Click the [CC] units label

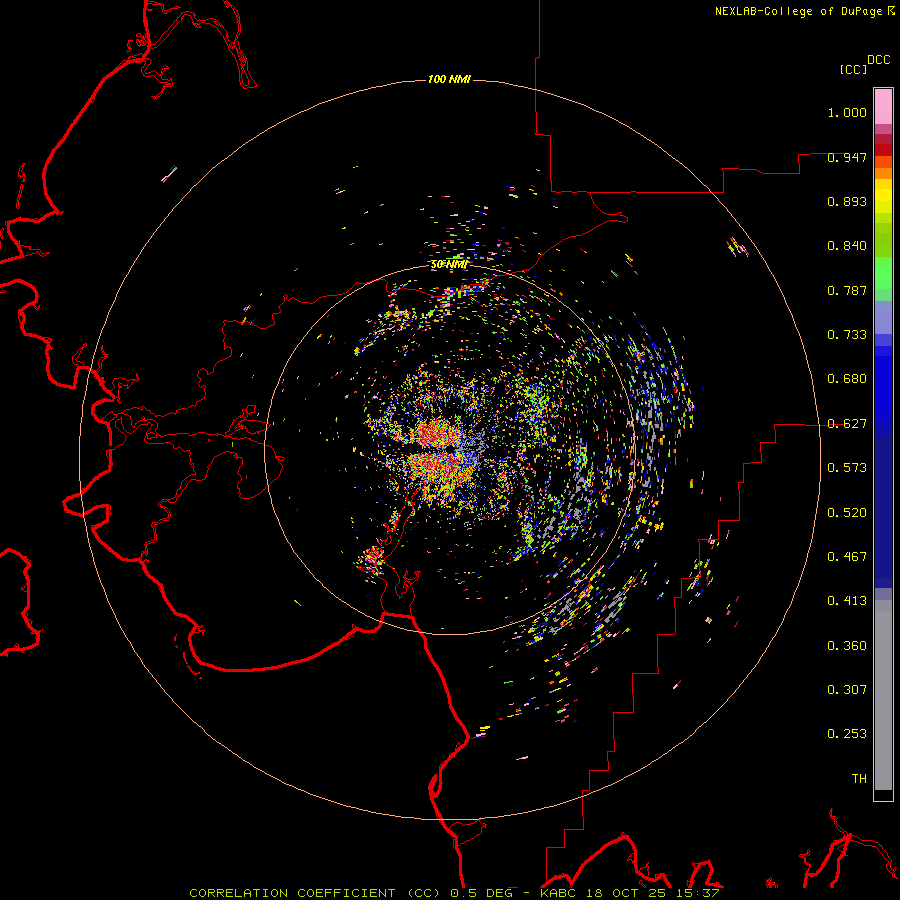coord(854,69)
